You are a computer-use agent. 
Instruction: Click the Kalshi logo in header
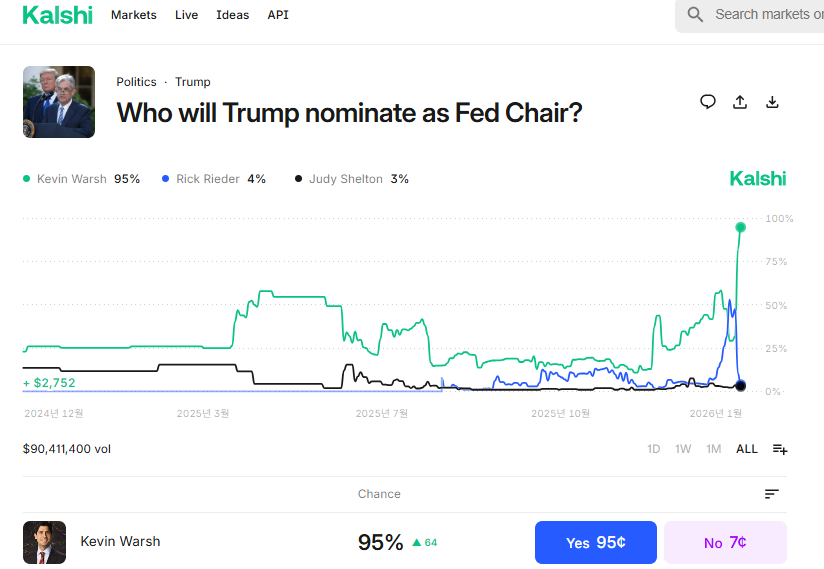(57, 15)
